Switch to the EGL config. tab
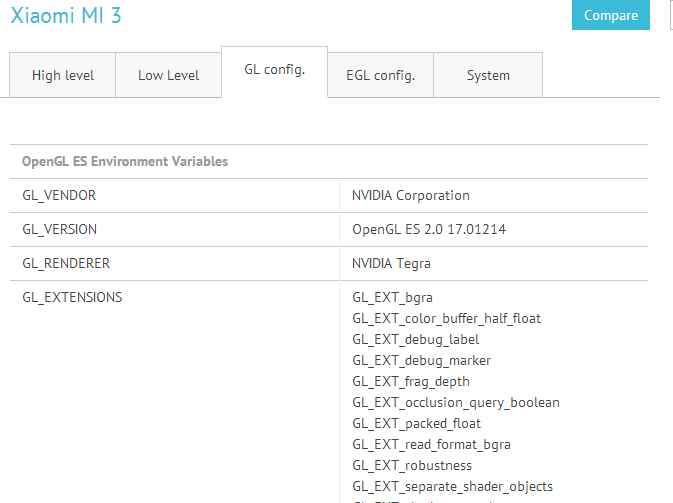Viewport: 673px width, 503px height. click(x=380, y=75)
